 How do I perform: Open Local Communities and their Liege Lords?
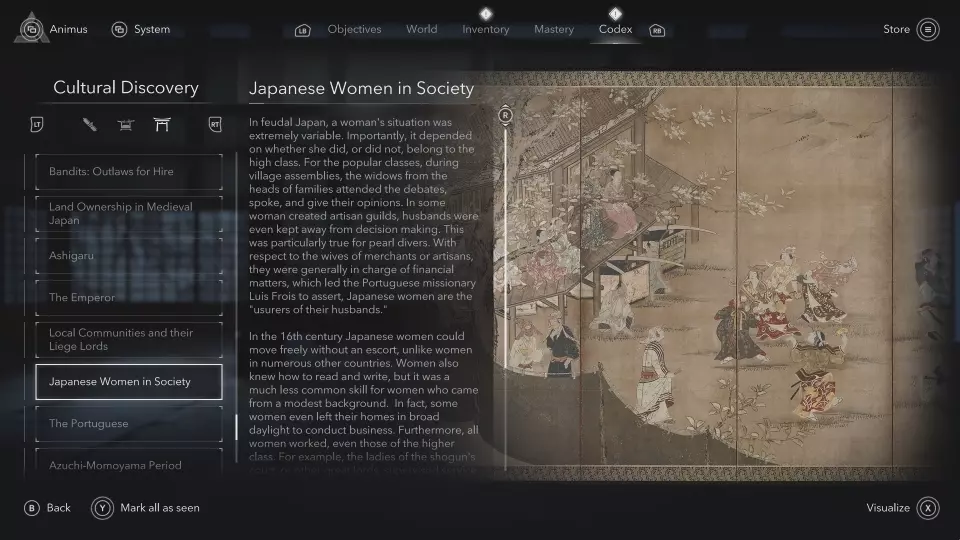129,340
